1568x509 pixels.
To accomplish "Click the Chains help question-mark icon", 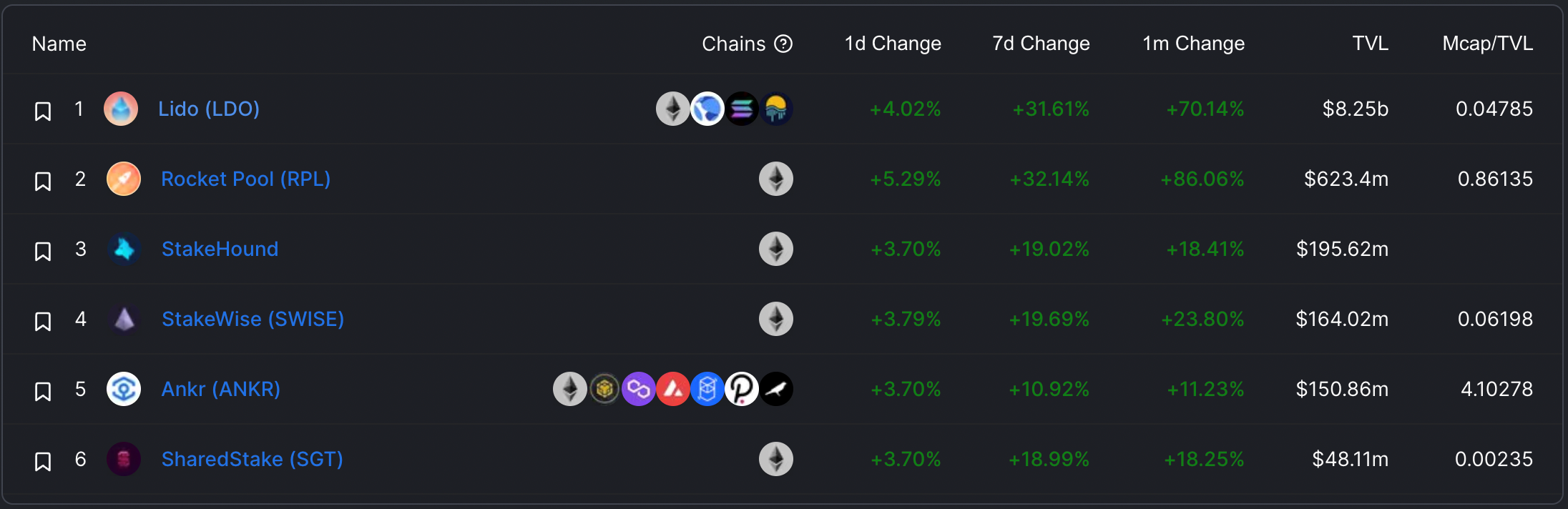I will coord(784,44).
